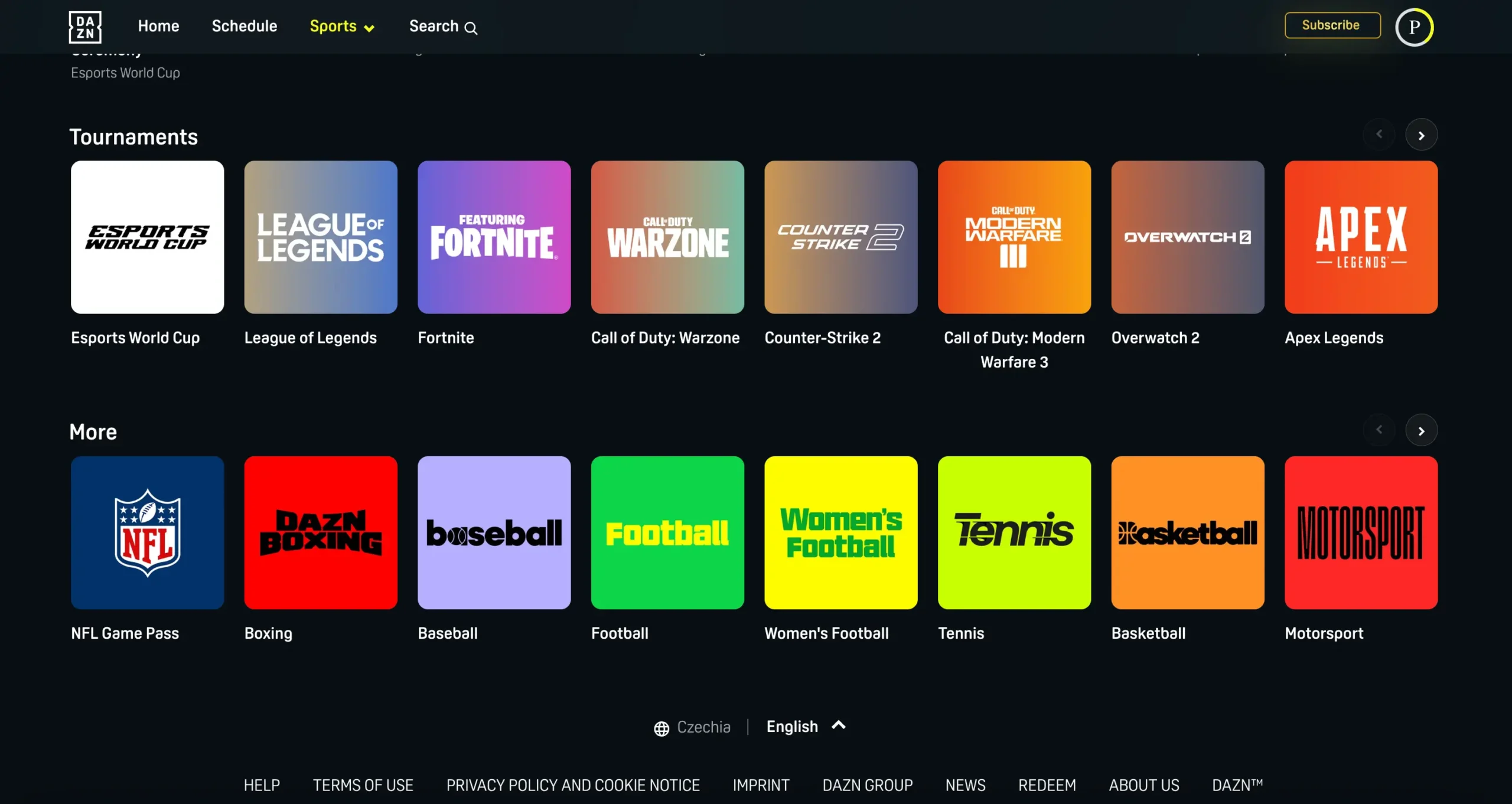Click the Home menu tab
This screenshot has height=804, width=1512.
[156, 26]
